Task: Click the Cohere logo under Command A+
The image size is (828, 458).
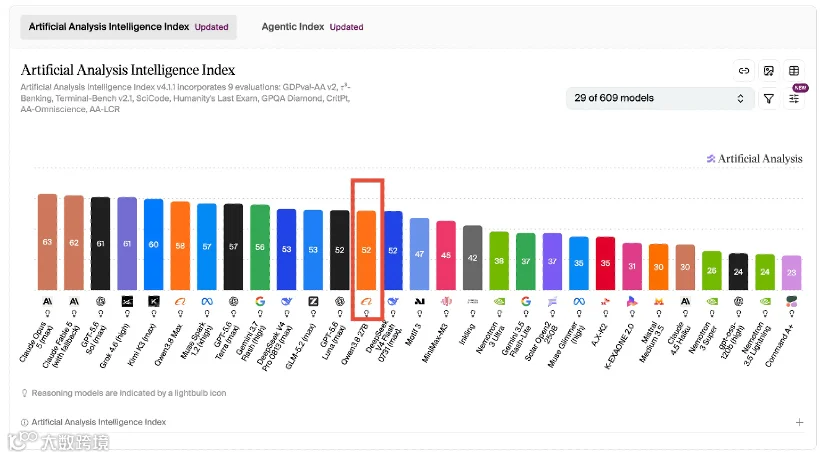Action: pyautogui.click(x=792, y=301)
